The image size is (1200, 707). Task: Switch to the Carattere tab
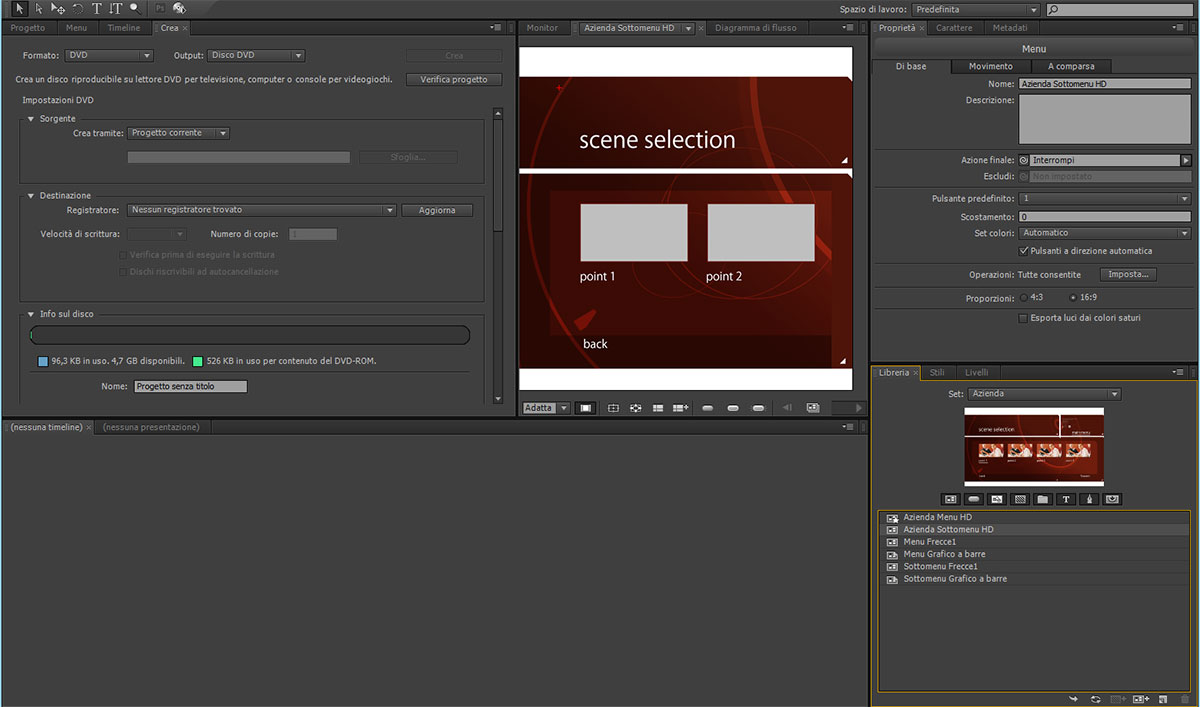click(953, 28)
